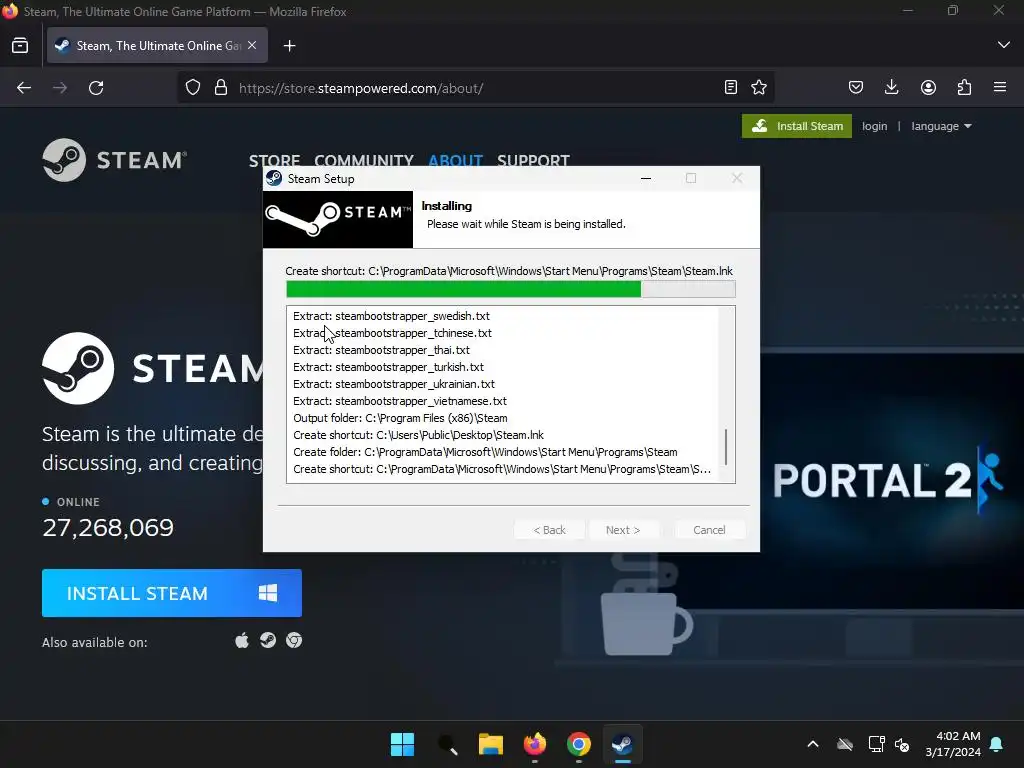Select the Steam, The Ultimate Online Game tab
1024x768 pixels.
coord(157,45)
